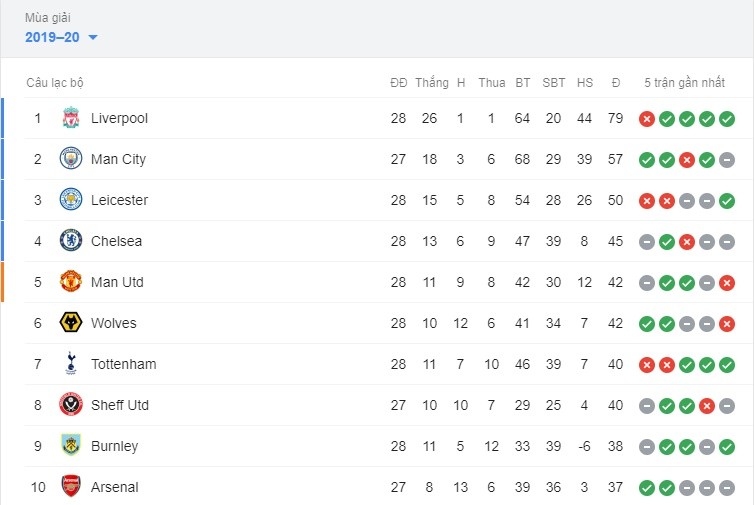Click the Chelsea club crest icon
This screenshot has width=754, height=505.
70,241
